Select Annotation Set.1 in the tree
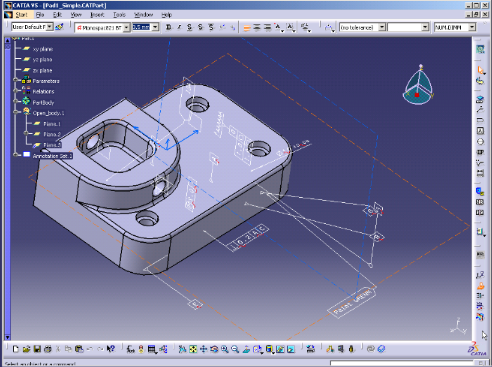This screenshot has width=492, height=367. point(52,156)
